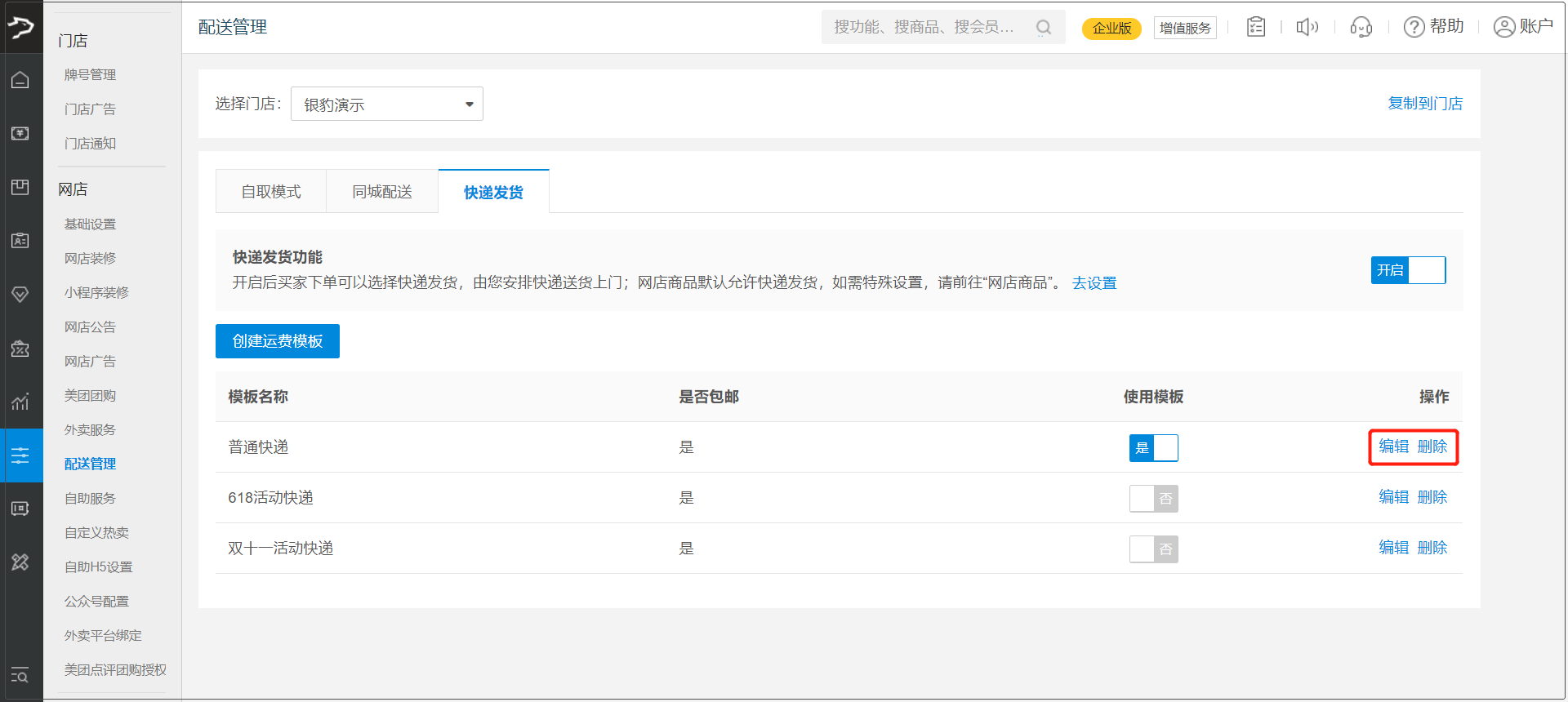1568x702 pixels.
Task: Open 自助H5设置 in the sidebar
Action: [99, 566]
